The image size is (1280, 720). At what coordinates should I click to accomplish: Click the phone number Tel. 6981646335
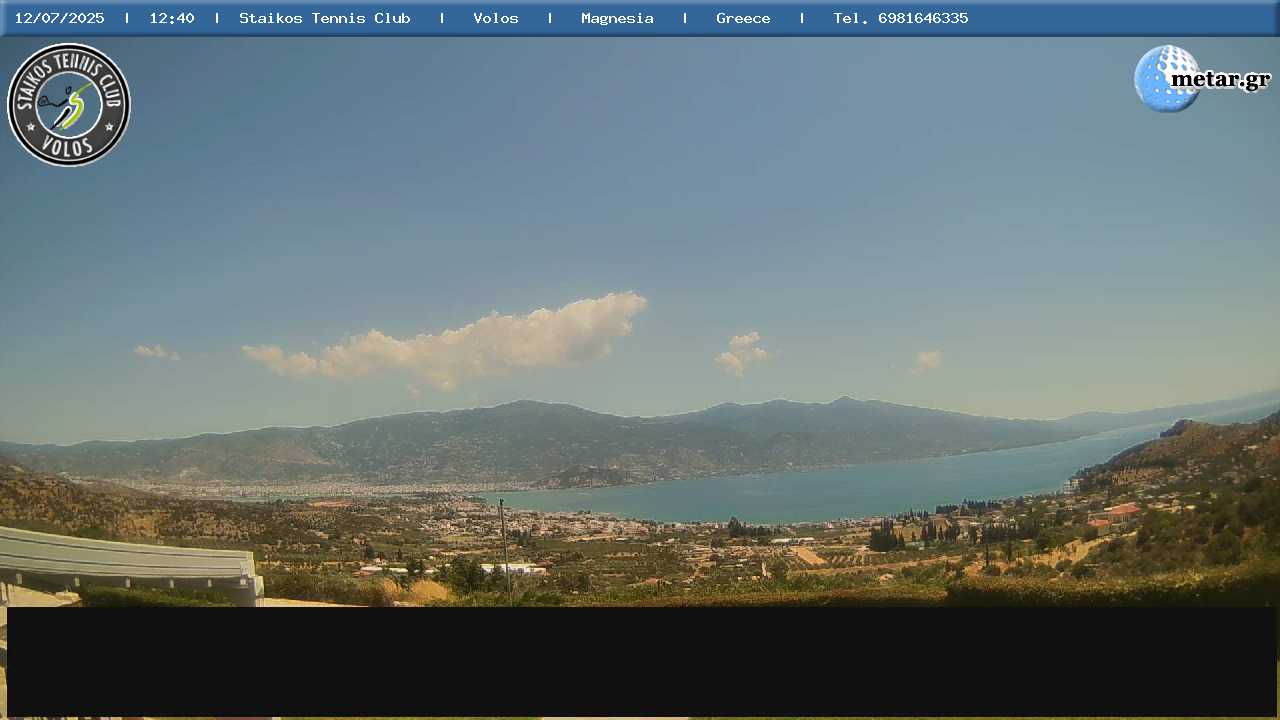tap(901, 18)
